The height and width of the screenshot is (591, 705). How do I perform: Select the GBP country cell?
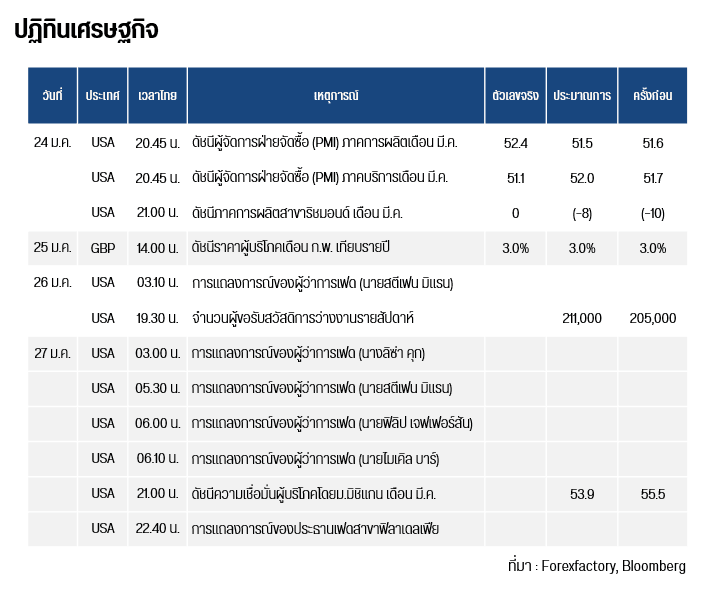pos(102,248)
